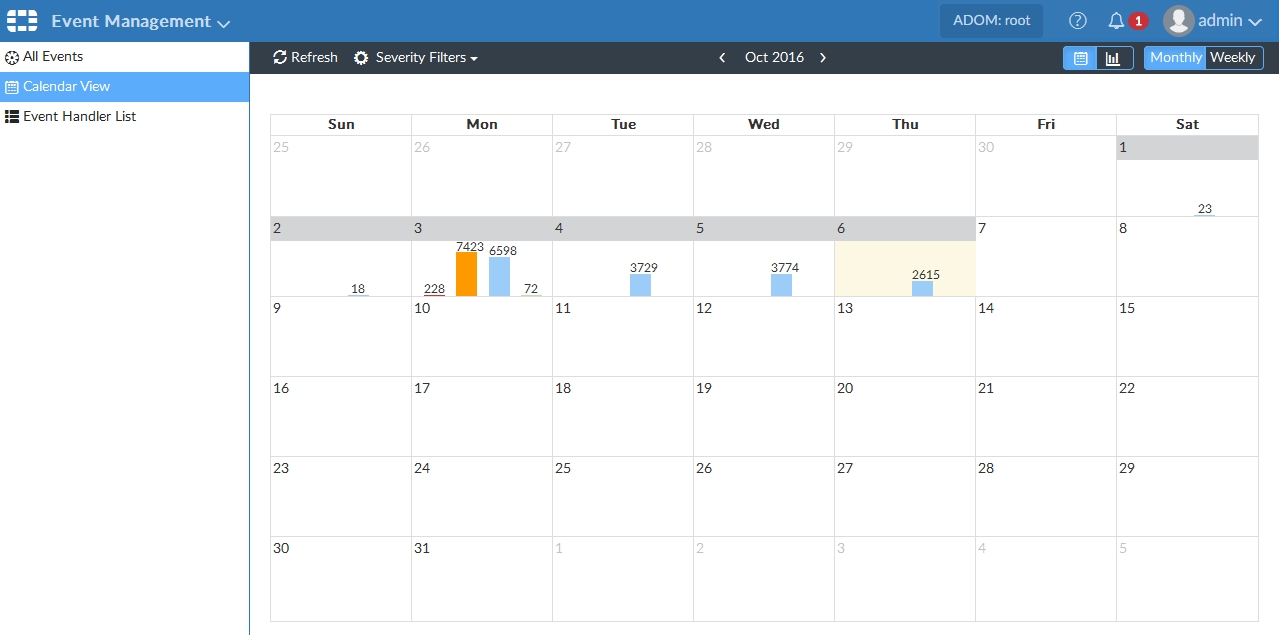Click the blue 6598 bar on Oct 3
This screenshot has height=635, width=1279.
(x=499, y=276)
